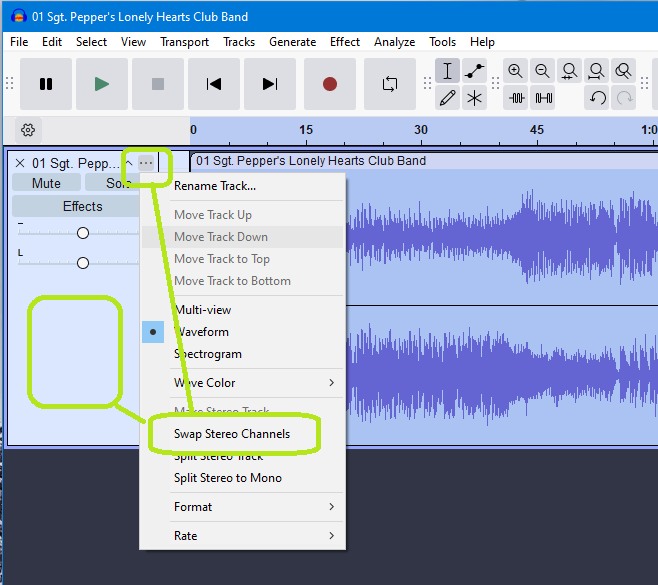Screen dimensions: 658x585
Task: Click Fit Selection to Width icon
Action: pos(569,71)
